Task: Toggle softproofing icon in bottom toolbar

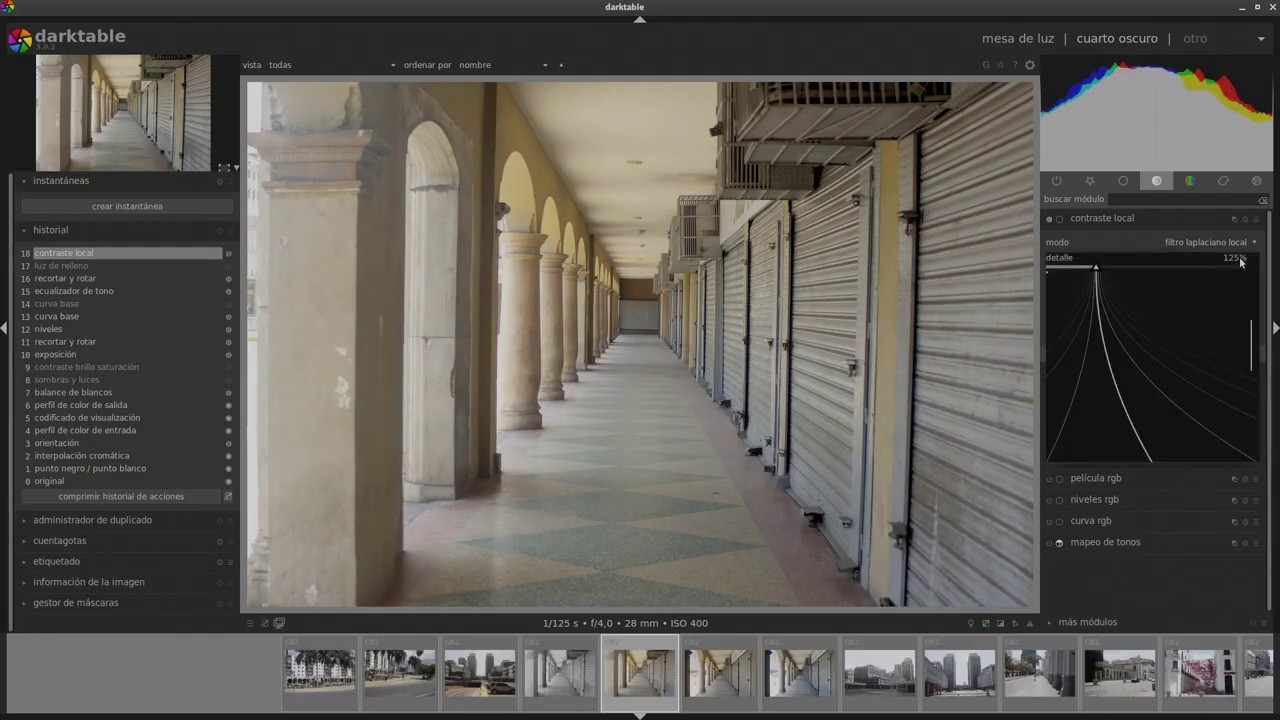Action: [1015, 623]
